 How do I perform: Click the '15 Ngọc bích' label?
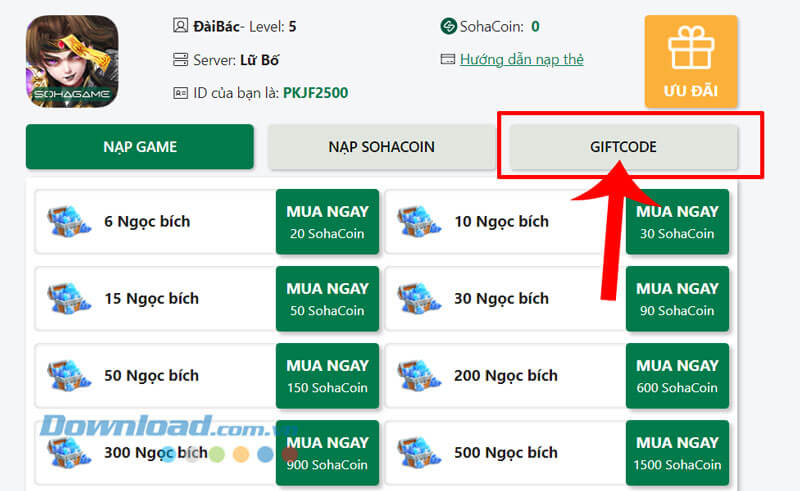[152, 299]
